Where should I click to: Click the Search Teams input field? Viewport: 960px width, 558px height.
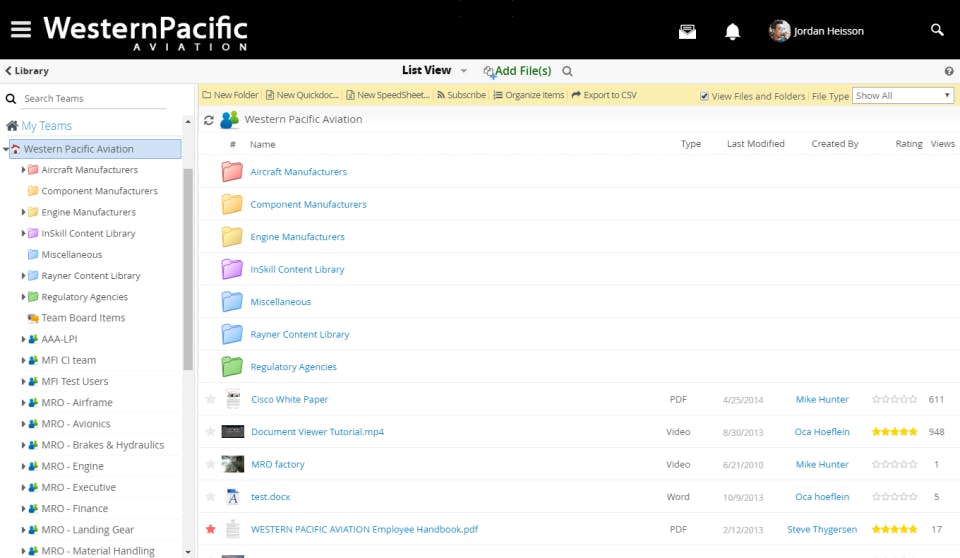pos(94,98)
